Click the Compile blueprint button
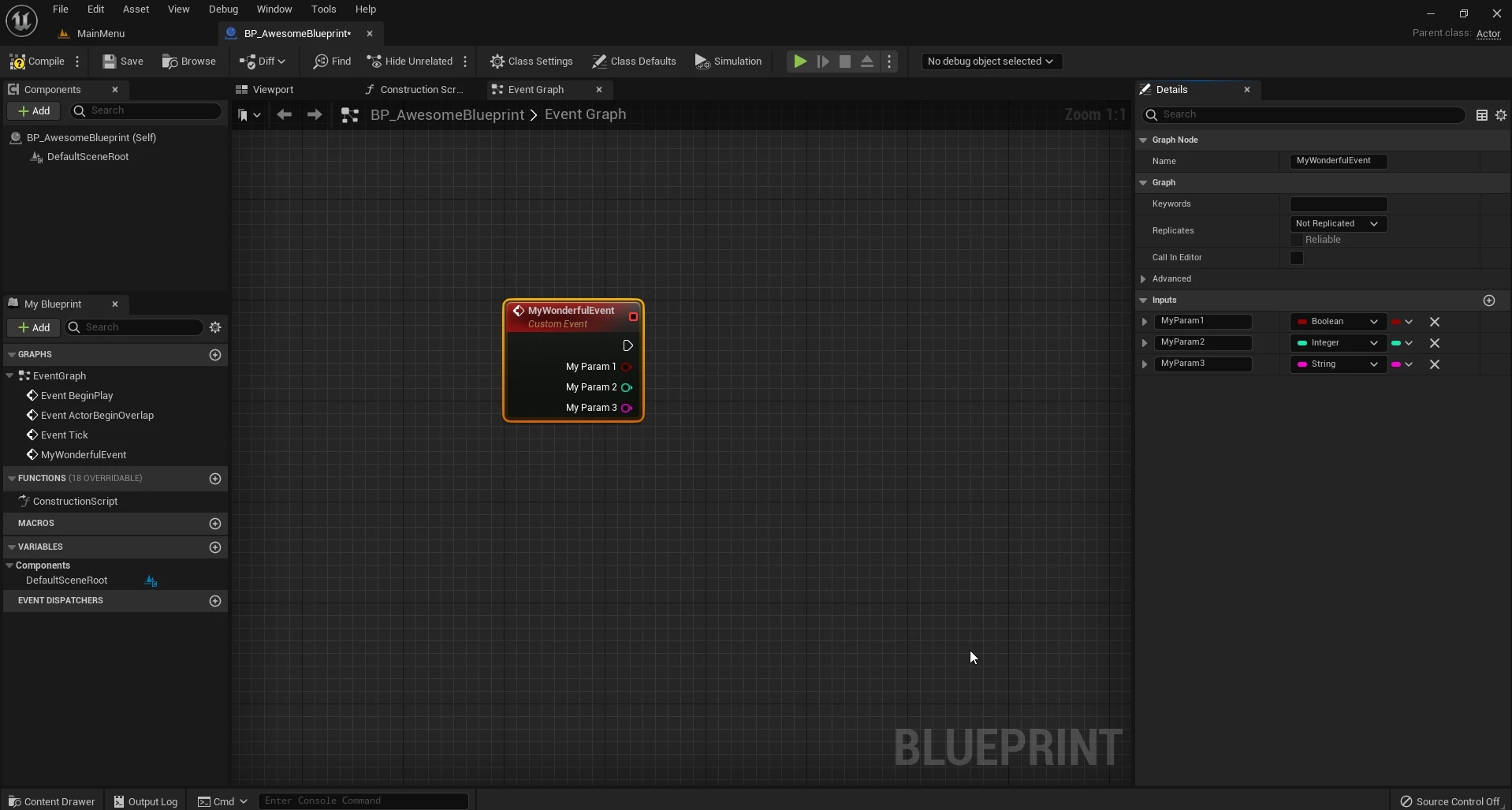The height and width of the screenshot is (810, 1512). (37, 62)
